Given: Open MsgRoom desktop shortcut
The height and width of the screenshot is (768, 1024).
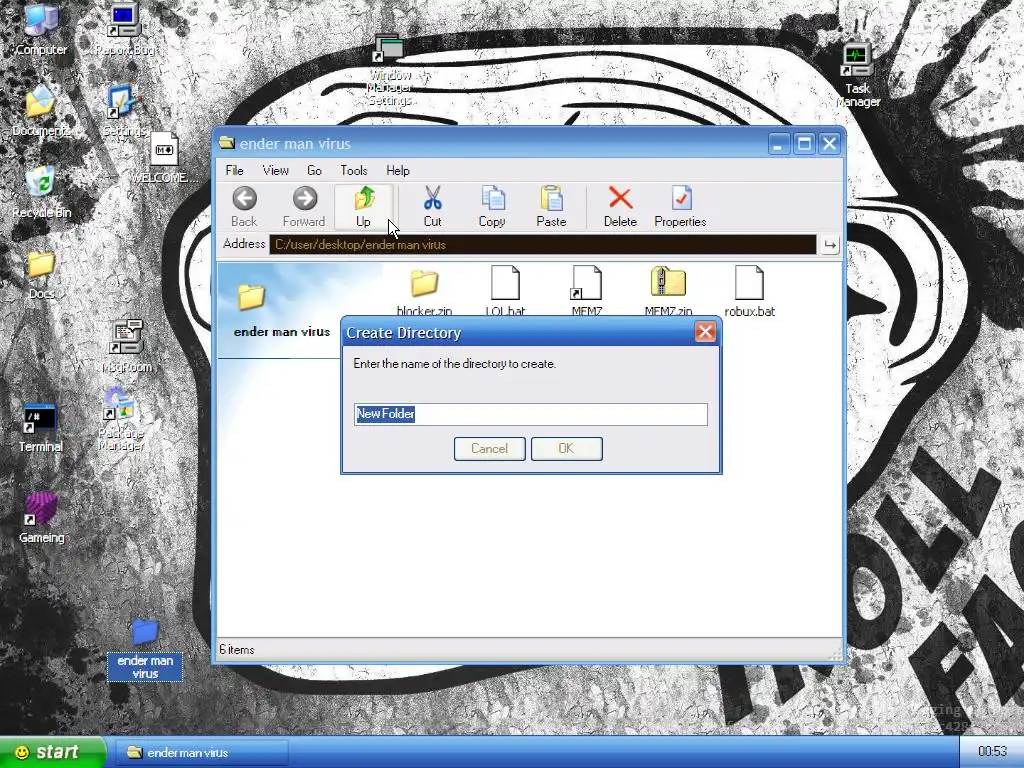Looking at the screenshot, I should [x=127, y=346].
